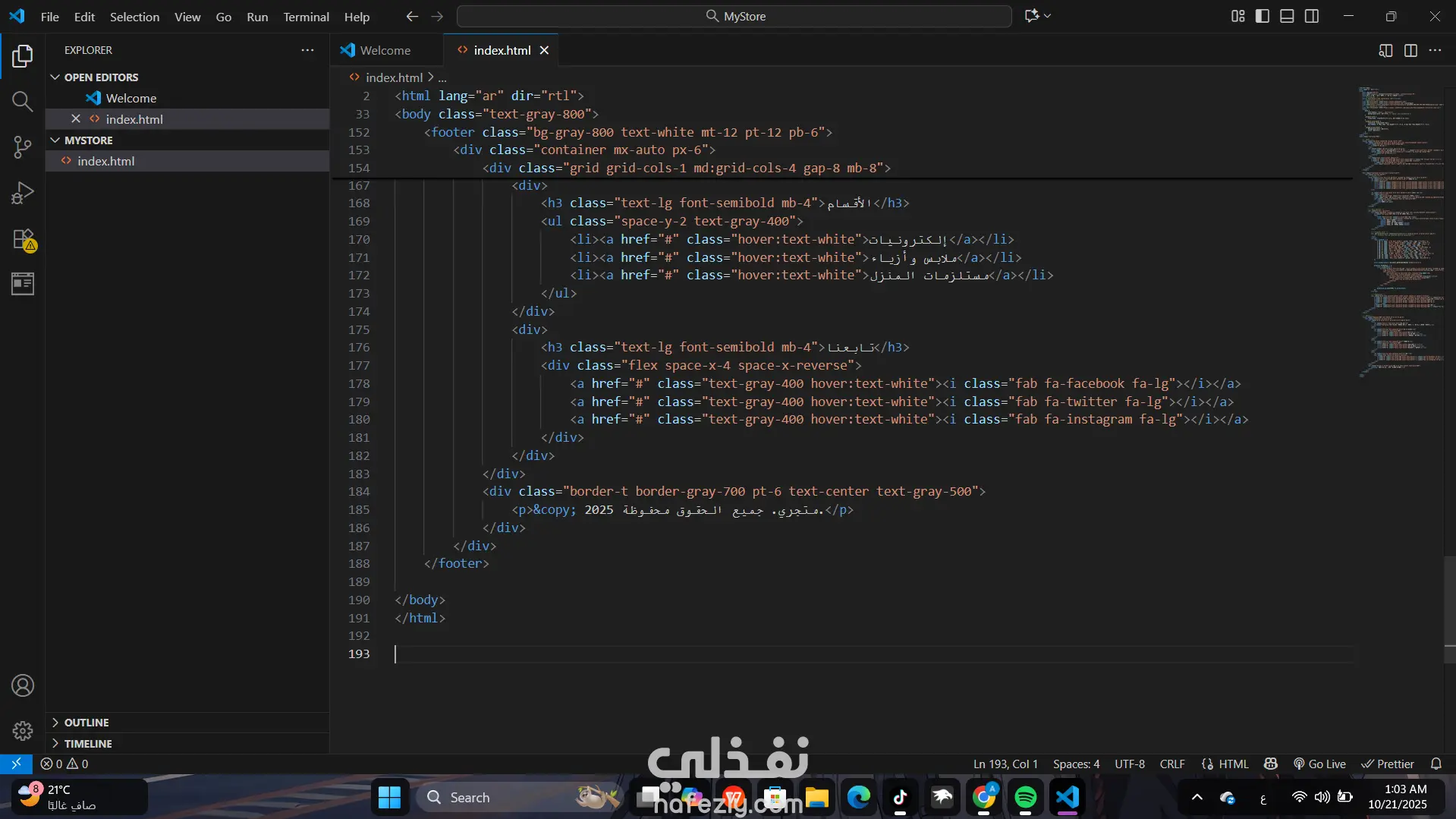Toggle the bottom Panel visibility
Screen dimensions: 1456x819
[x=1287, y=16]
